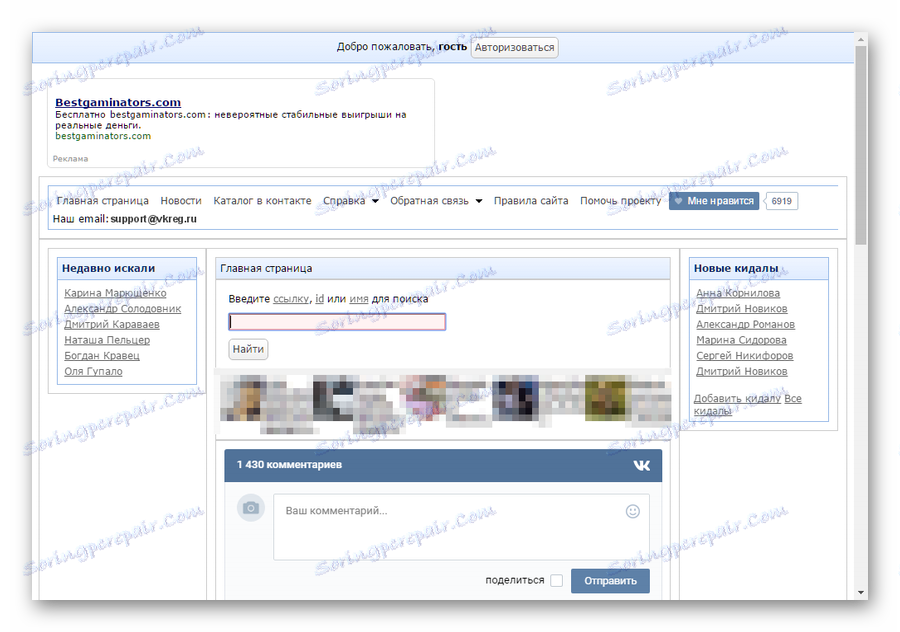Click the Отправить comment button
The image size is (900, 632).
(610, 581)
